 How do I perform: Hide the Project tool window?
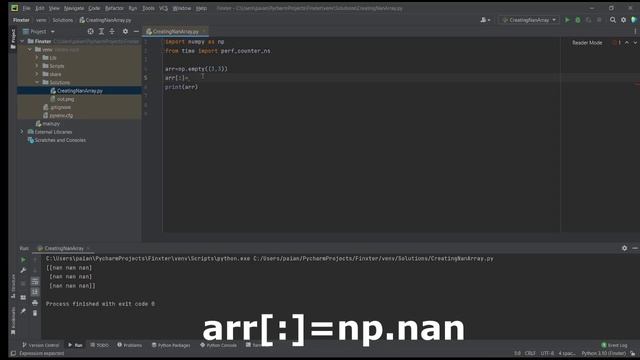136,31
